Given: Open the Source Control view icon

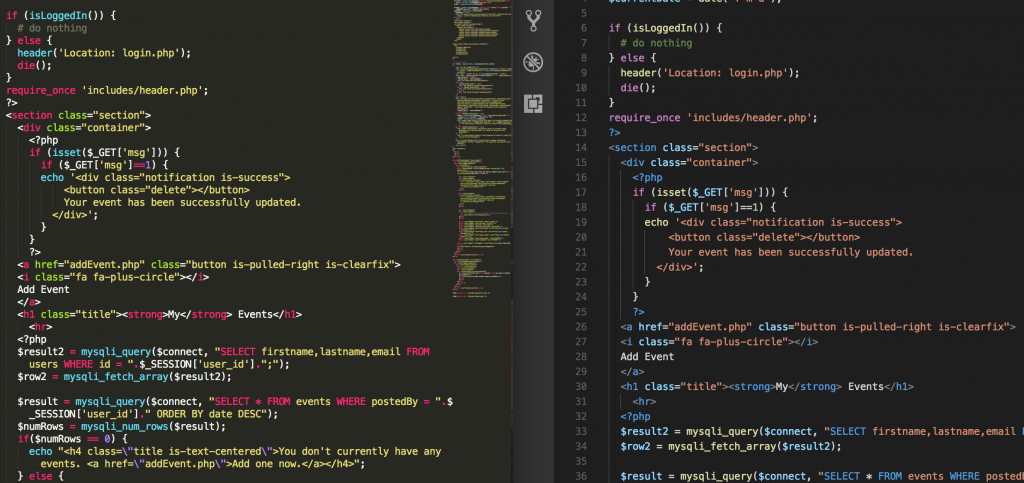Looking at the screenshot, I should click(x=534, y=19).
